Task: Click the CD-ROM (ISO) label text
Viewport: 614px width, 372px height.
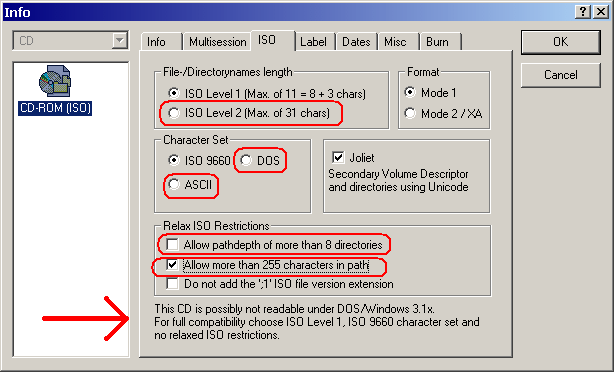Action: (x=55, y=108)
